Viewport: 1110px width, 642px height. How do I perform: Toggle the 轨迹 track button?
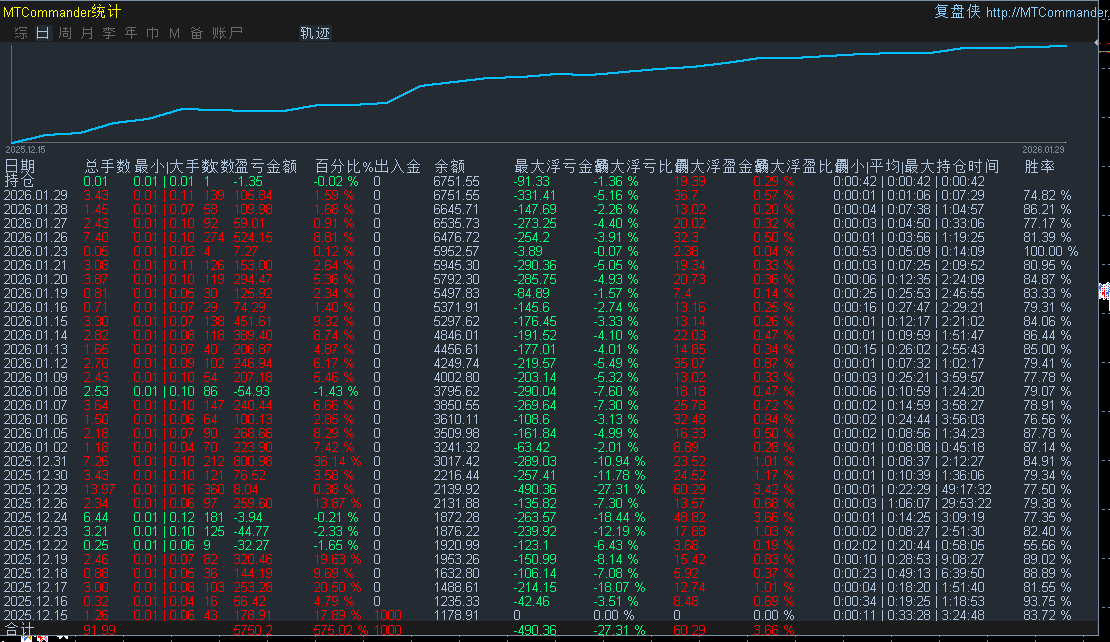point(315,33)
